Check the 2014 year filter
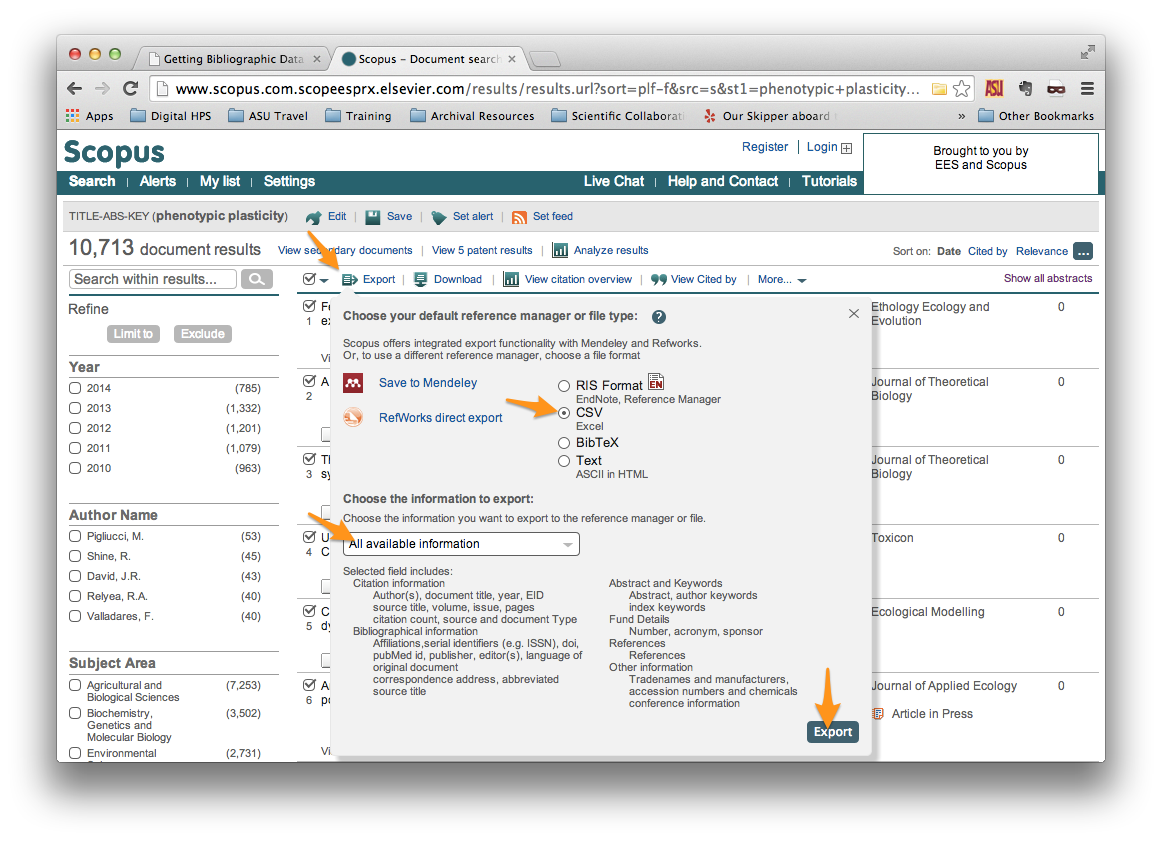1162x841 pixels. pos(75,388)
